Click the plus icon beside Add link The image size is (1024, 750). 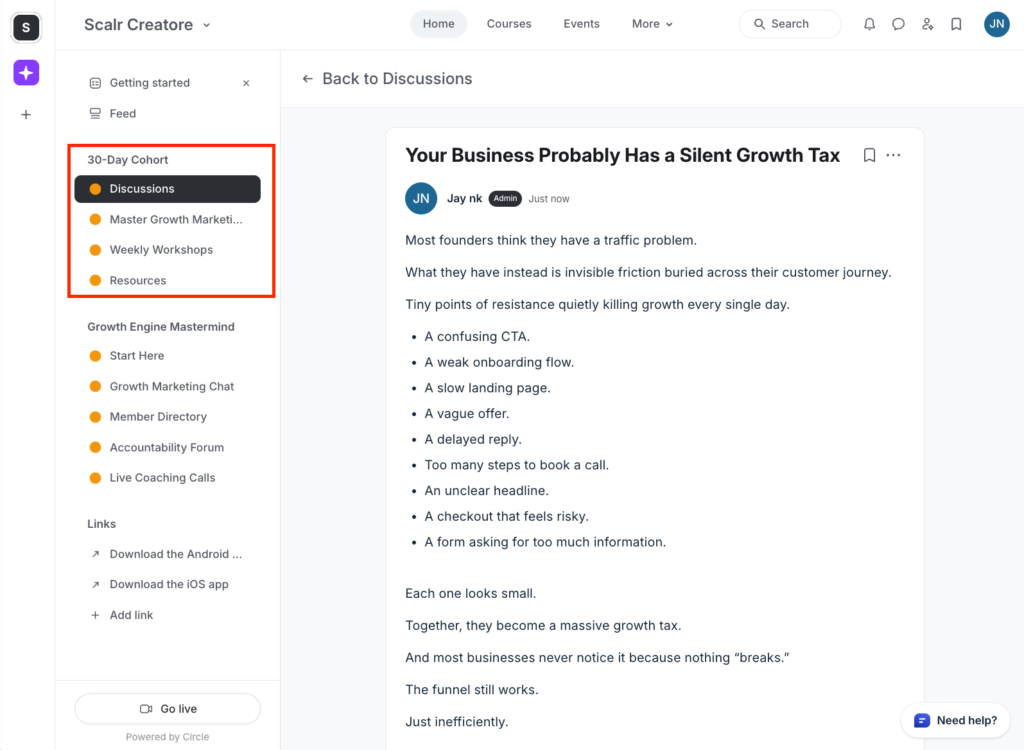click(x=95, y=615)
